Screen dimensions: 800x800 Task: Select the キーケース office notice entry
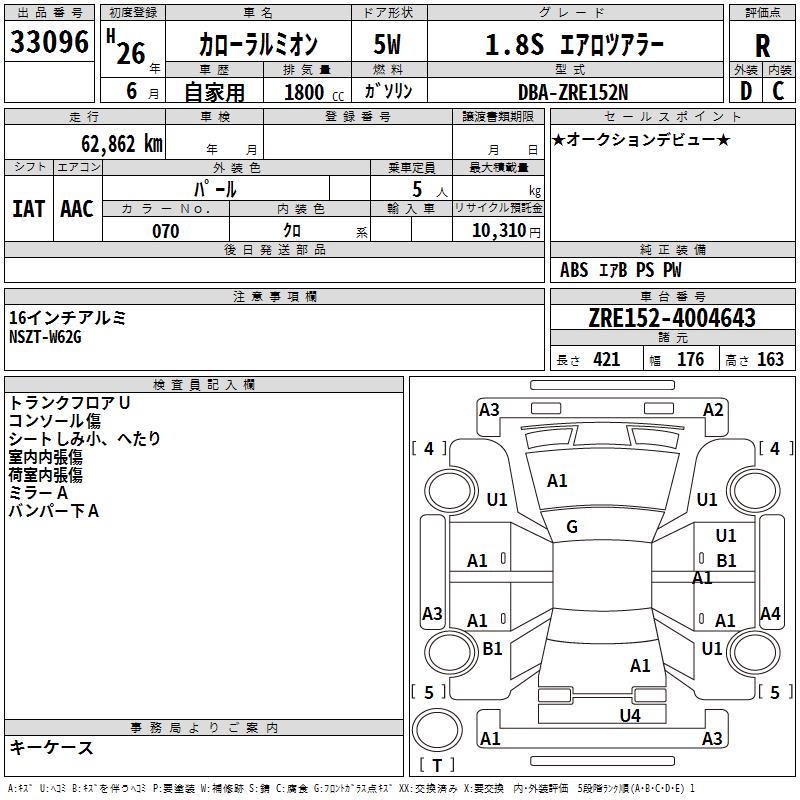[51, 747]
